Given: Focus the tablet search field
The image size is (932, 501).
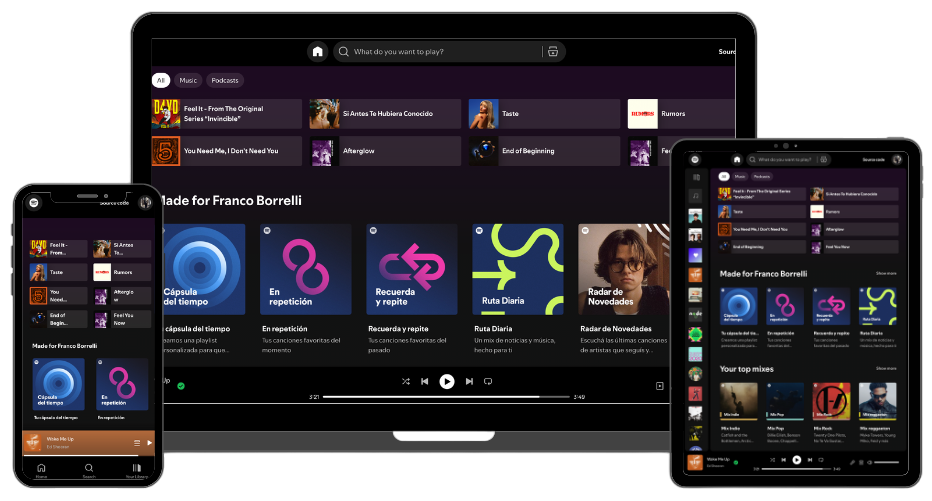Looking at the screenshot, I should click(788, 159).
